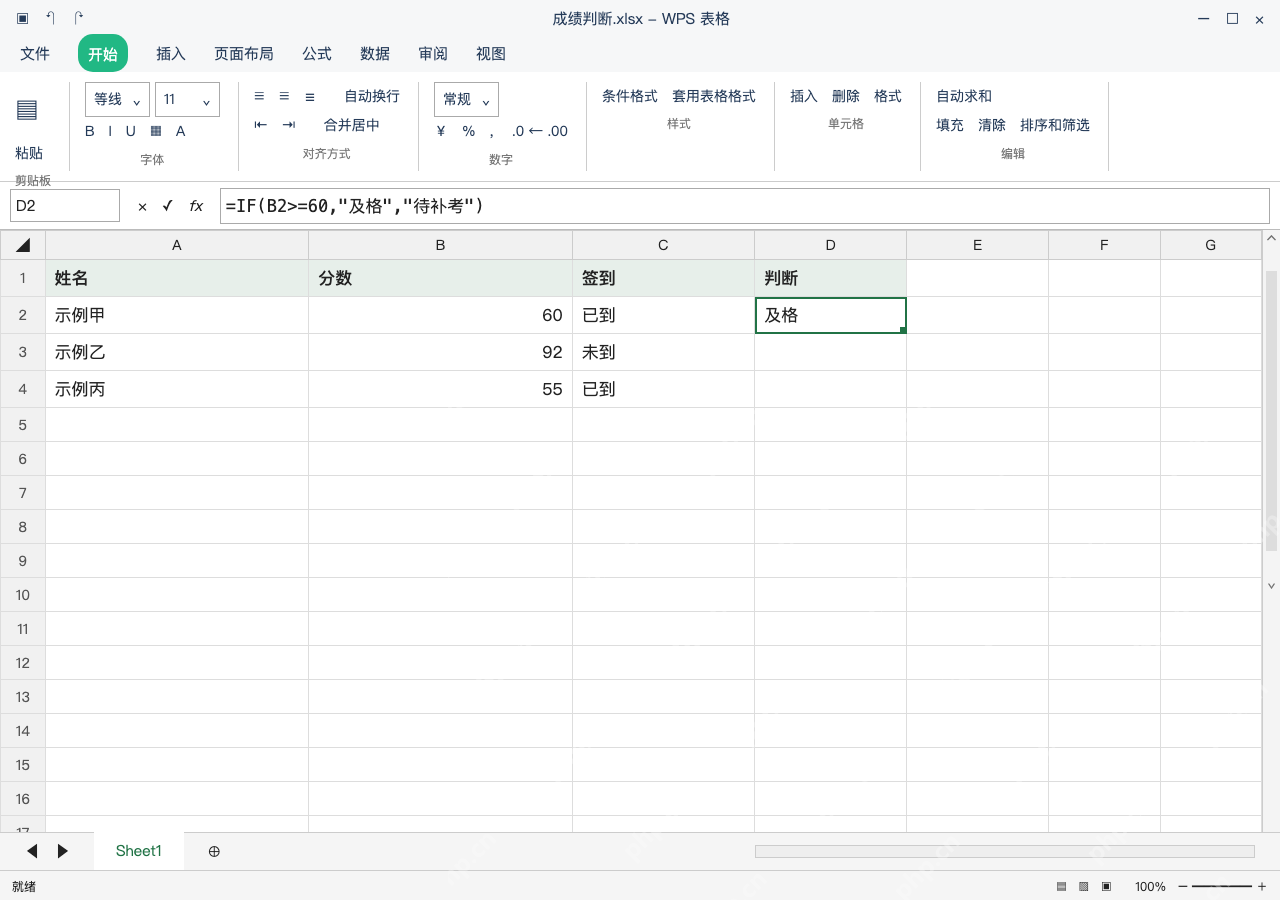Switch to normal view in status bar
Image resolution: width=1280 pixels, height=900 pixels.
pyautogui.click(x=1061, y=886)
